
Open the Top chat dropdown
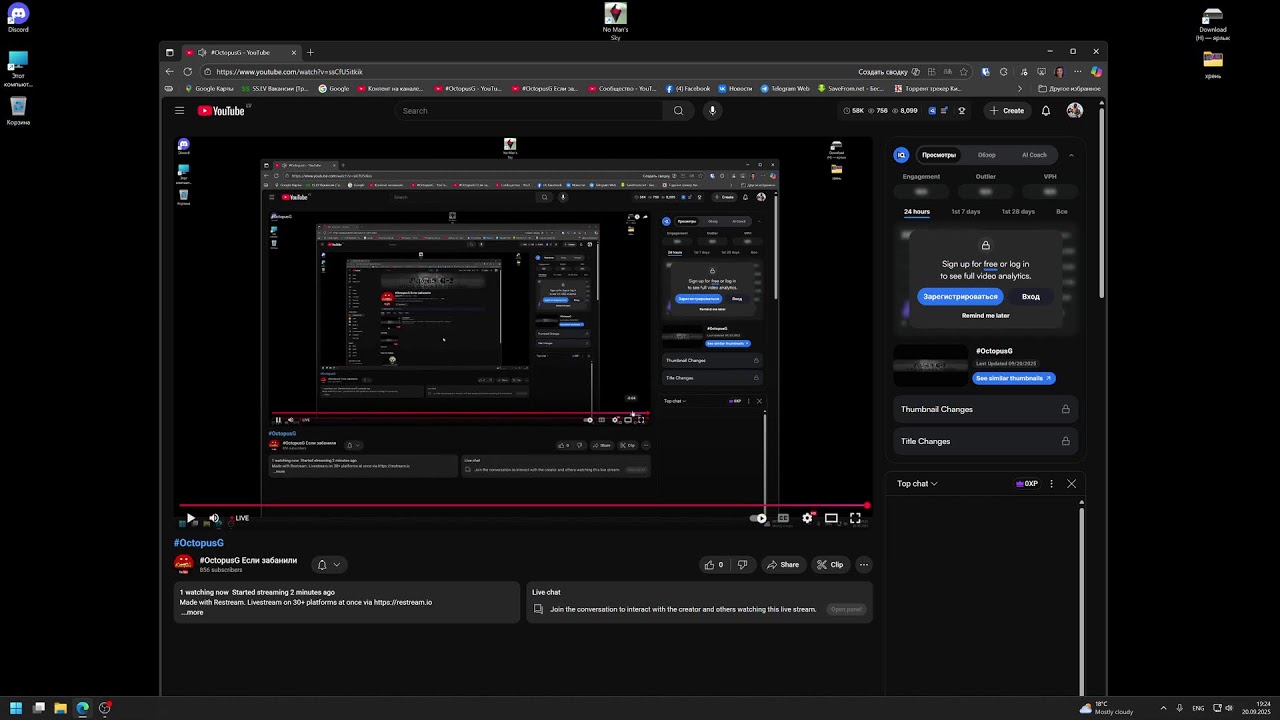(x=917, y=484)
